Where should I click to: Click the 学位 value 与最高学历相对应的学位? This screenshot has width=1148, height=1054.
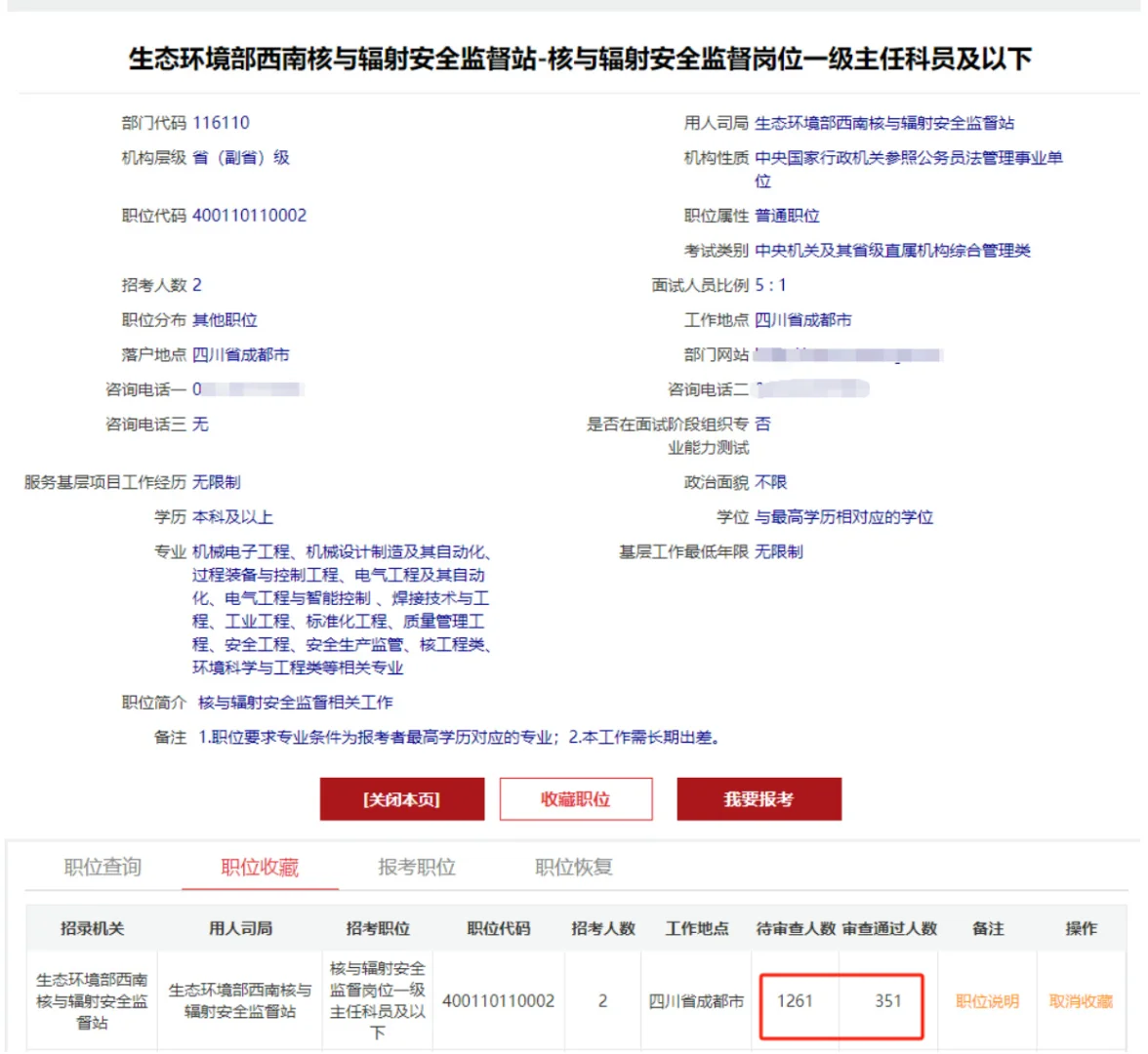coord(844,517)
